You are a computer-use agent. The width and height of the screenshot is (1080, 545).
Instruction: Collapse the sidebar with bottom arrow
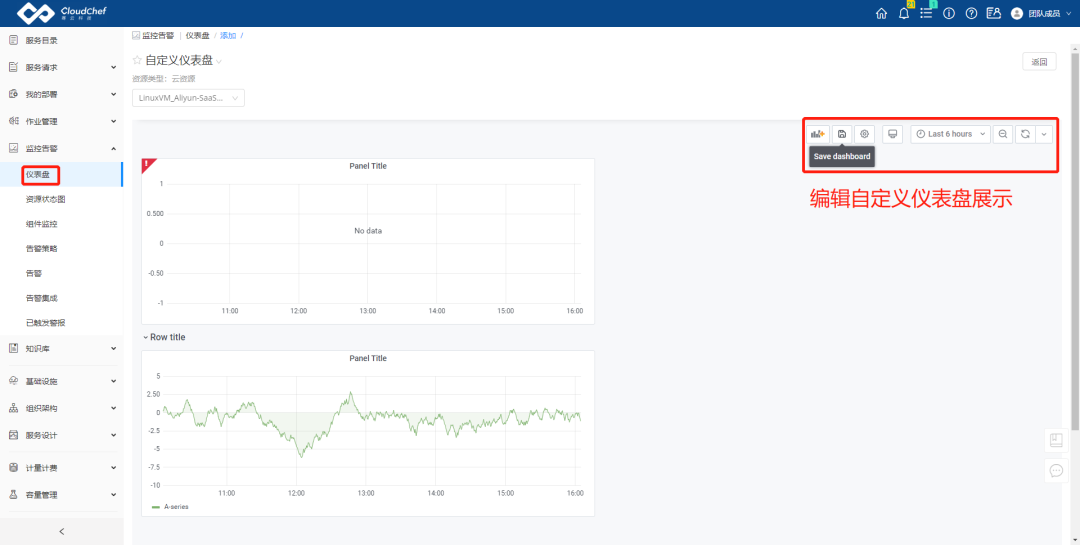[x=61, y=531]
